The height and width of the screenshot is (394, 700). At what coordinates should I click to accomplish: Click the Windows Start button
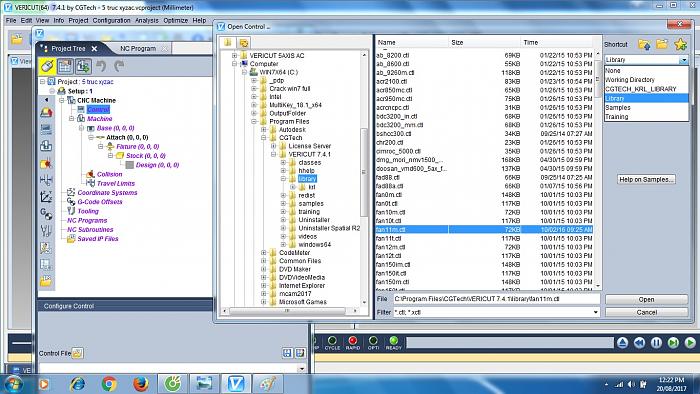point(13,384)
